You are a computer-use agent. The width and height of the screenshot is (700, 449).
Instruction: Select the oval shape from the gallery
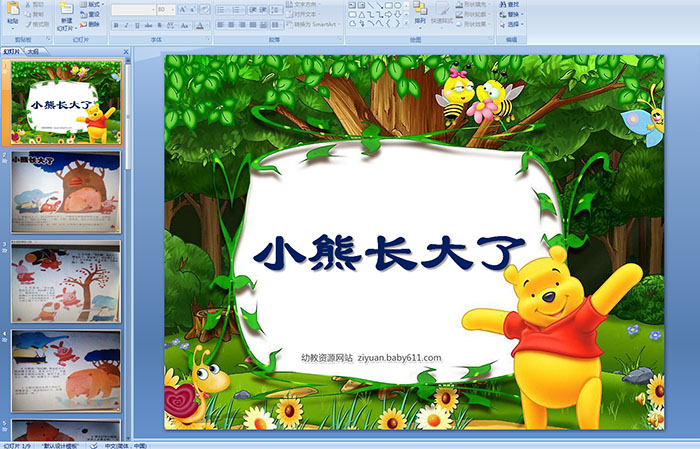[398, 5]
